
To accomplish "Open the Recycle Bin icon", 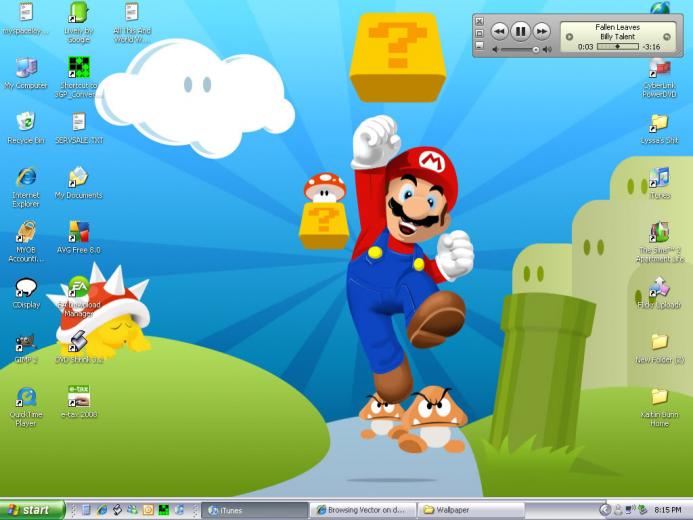I will 26,122.
